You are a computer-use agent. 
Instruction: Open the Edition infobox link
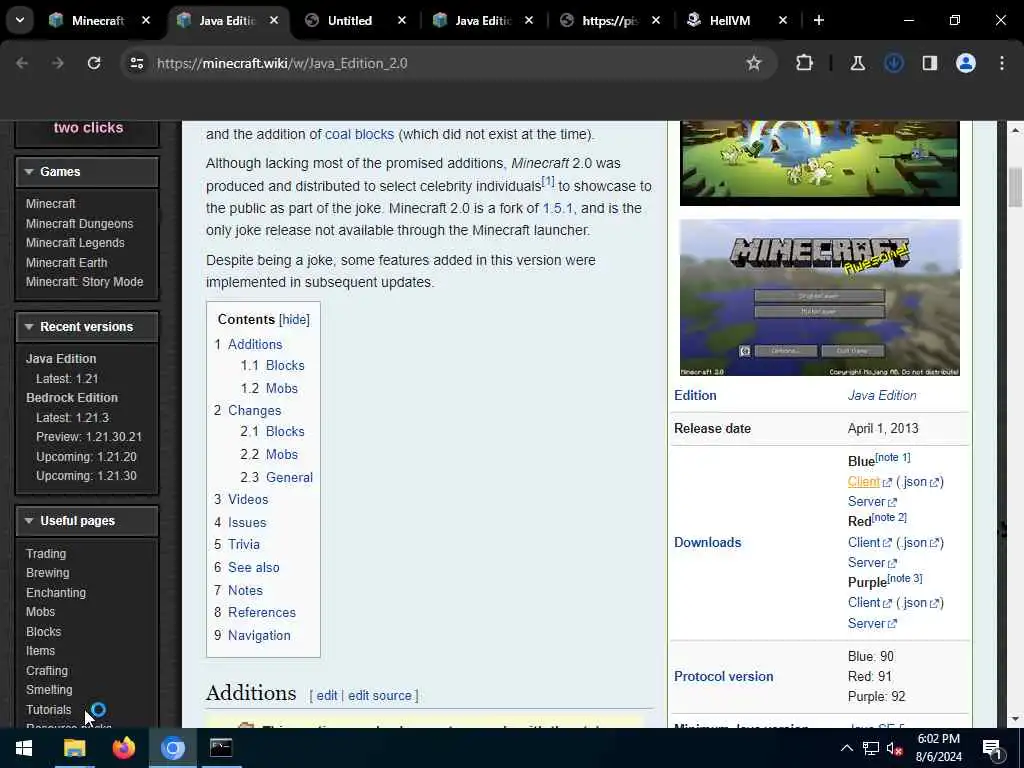click(x=695, y=395)
